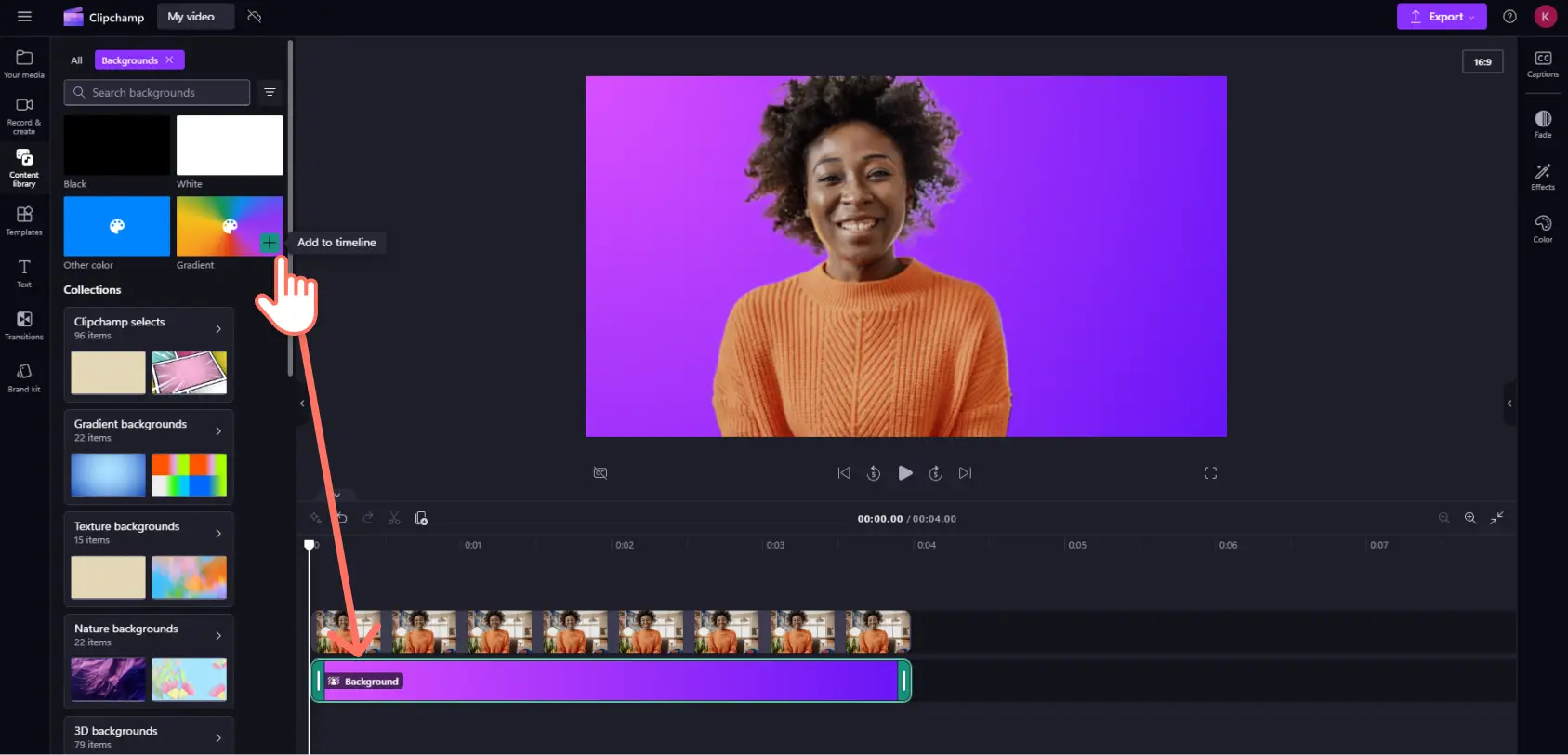Screen dimensions: 1568x755
Task: Click the Clipchamp logo
Action: pos(103,17)
